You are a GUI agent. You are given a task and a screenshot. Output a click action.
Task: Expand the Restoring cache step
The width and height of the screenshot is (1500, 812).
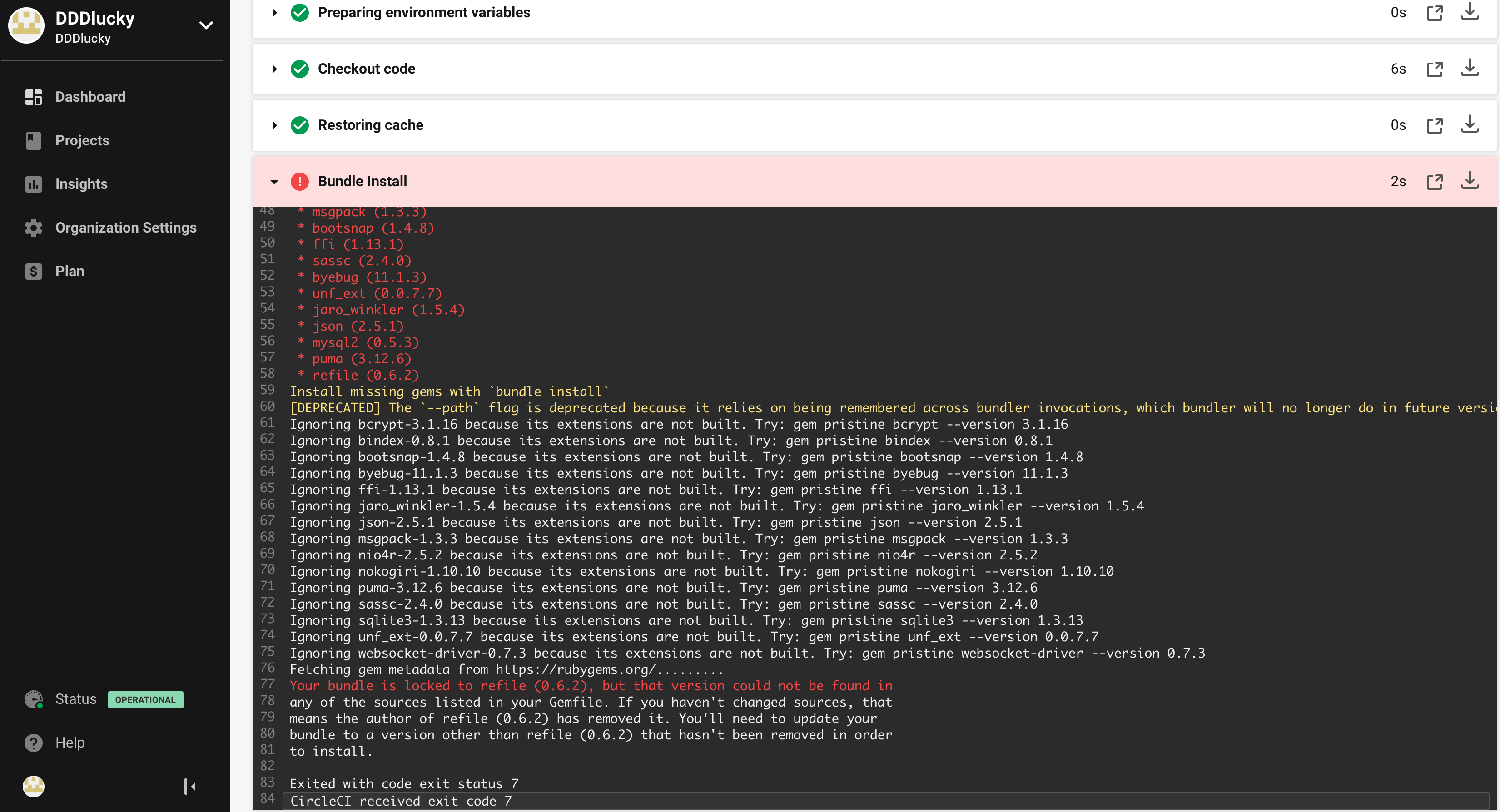[274, 125]
